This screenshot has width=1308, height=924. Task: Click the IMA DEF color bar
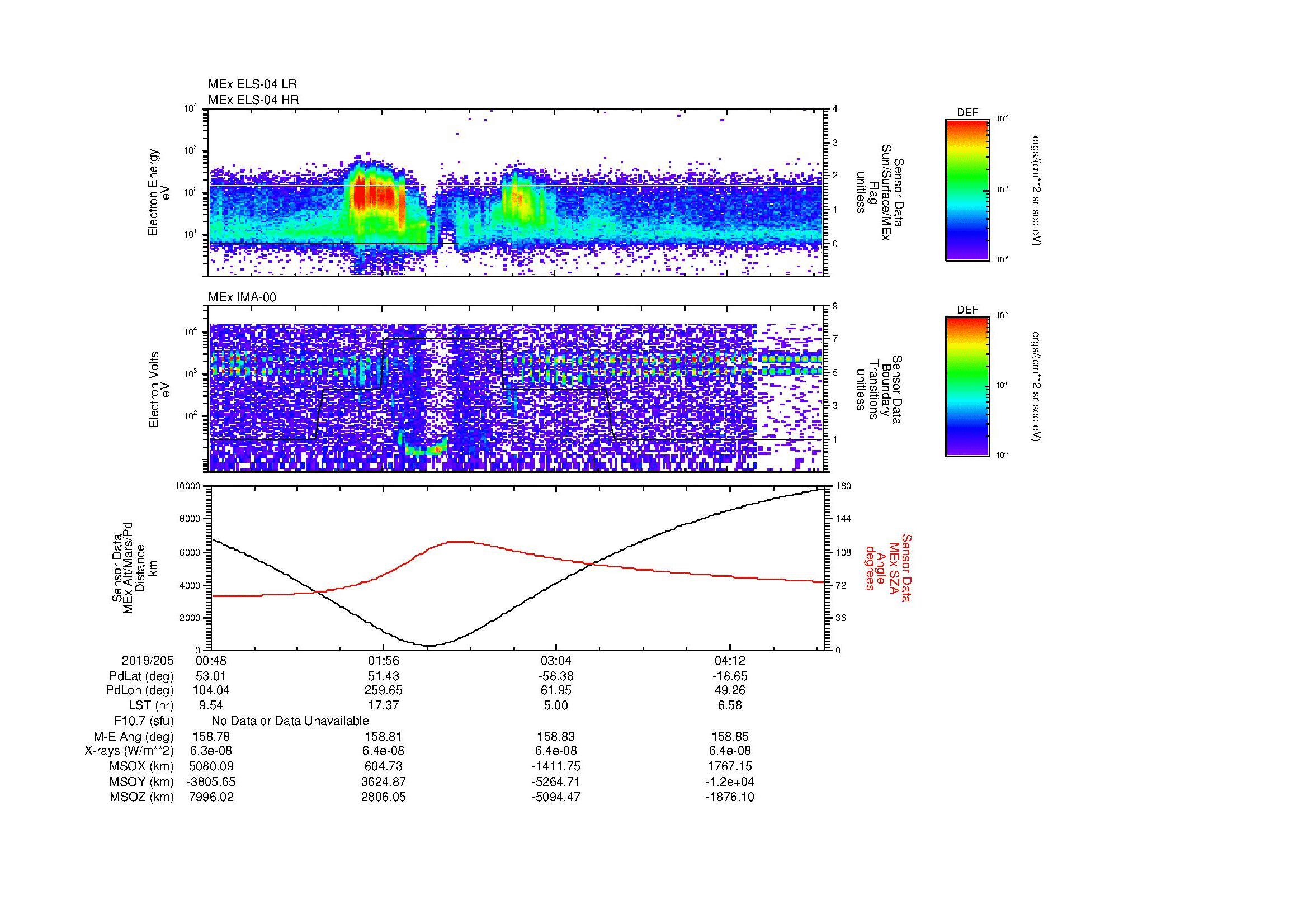pyautogui.click(x=967, y=387)
